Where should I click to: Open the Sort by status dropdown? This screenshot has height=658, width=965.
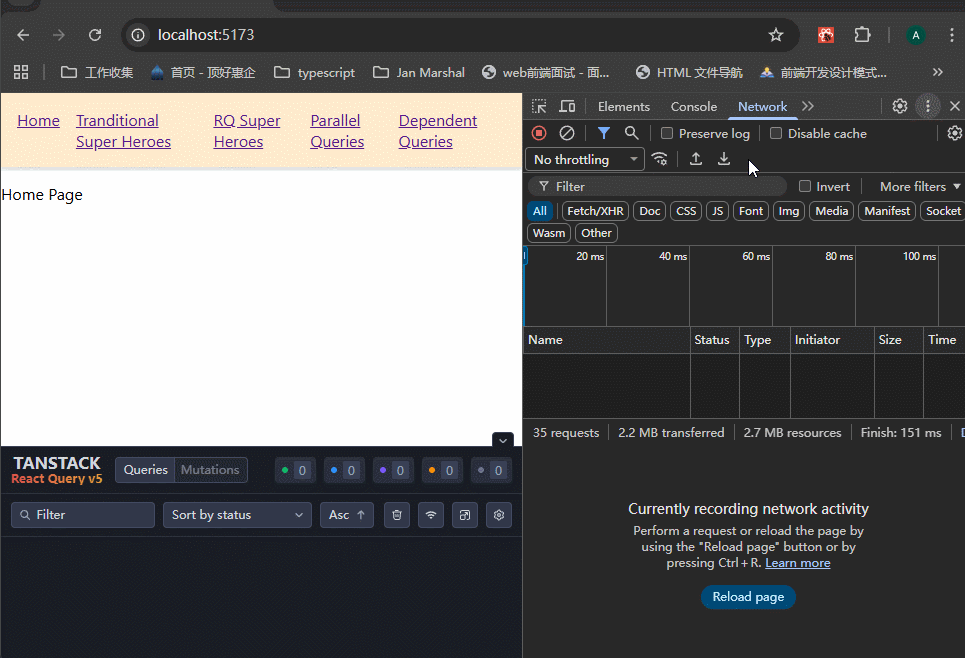(237, 515)
